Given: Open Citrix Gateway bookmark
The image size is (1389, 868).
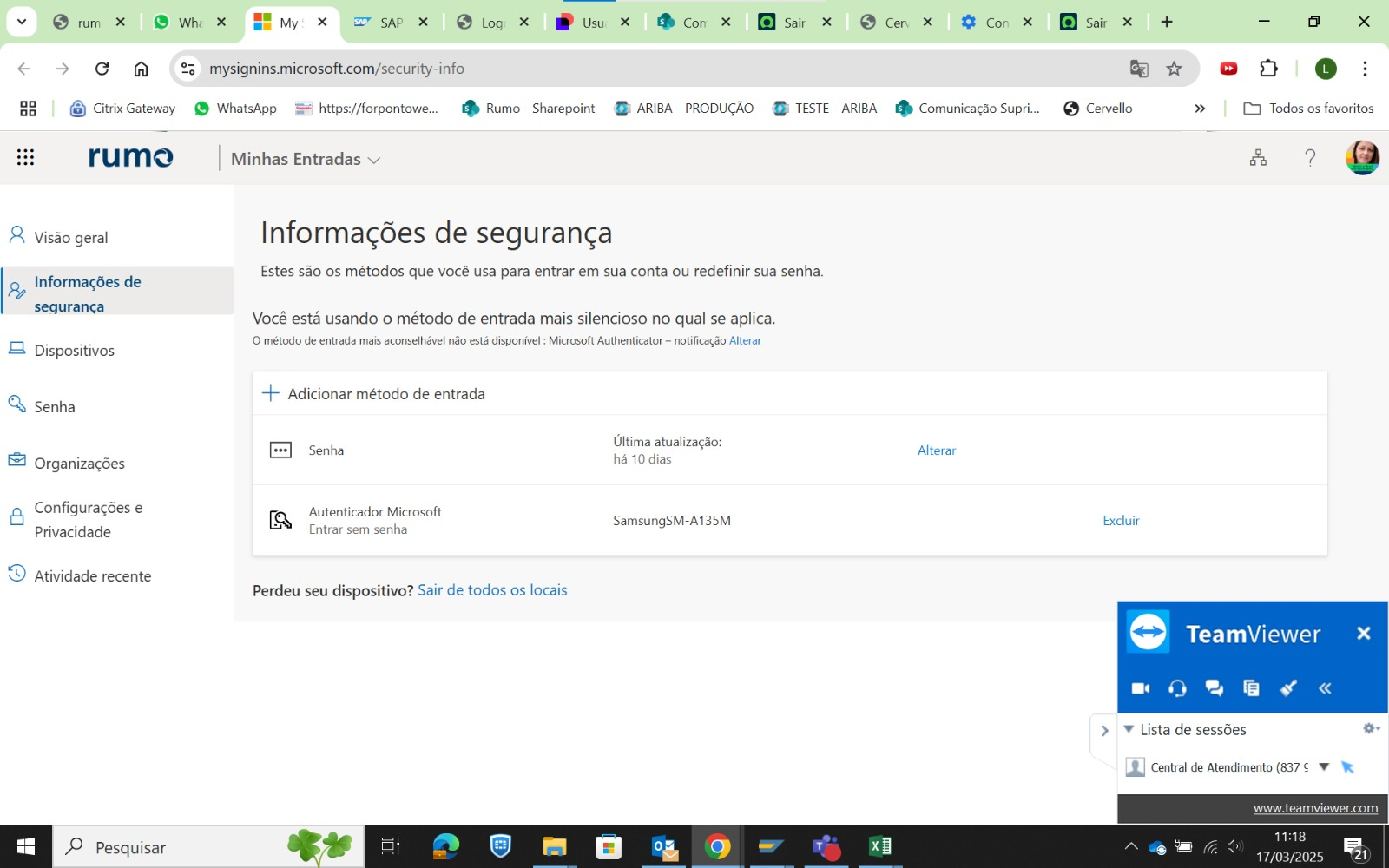Looking at the screenshot, I should tap(122, 108).
